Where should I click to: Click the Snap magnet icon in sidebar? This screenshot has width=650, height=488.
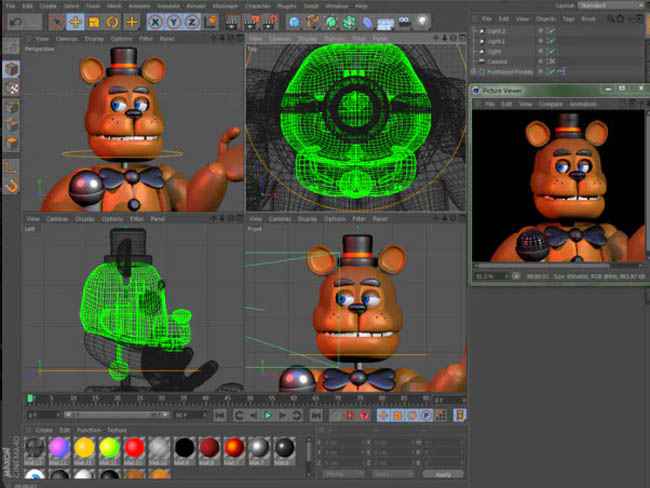12,186
